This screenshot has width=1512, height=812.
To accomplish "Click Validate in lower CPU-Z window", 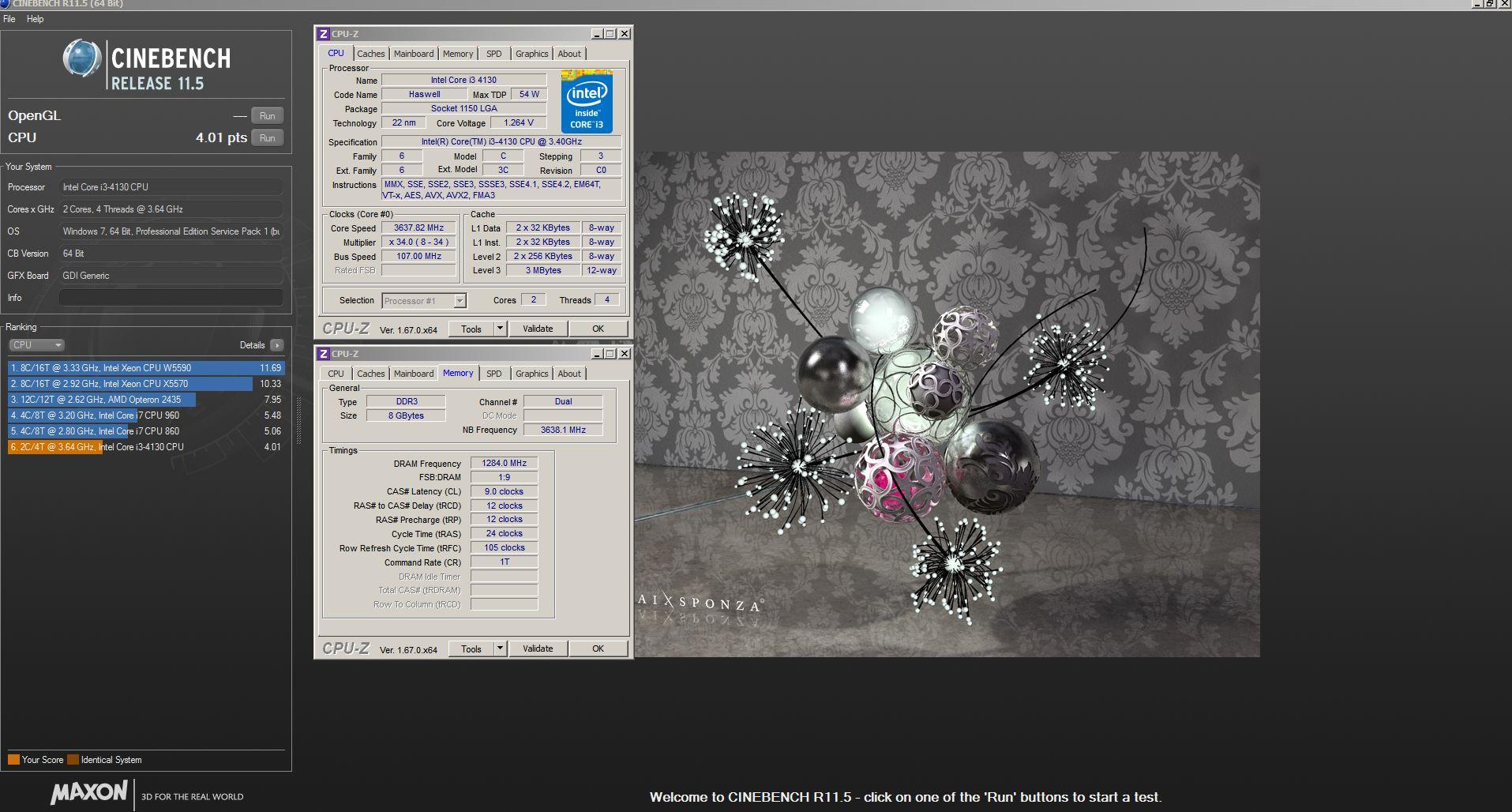I will tap(538, 649).
